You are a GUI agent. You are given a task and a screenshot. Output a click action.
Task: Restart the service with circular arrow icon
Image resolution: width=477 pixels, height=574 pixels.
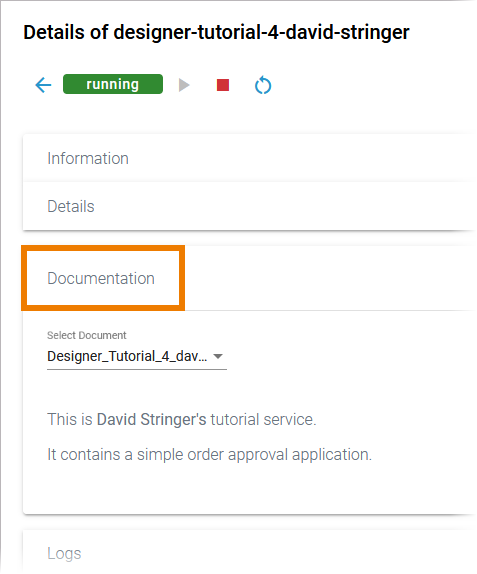click(263, 85)
